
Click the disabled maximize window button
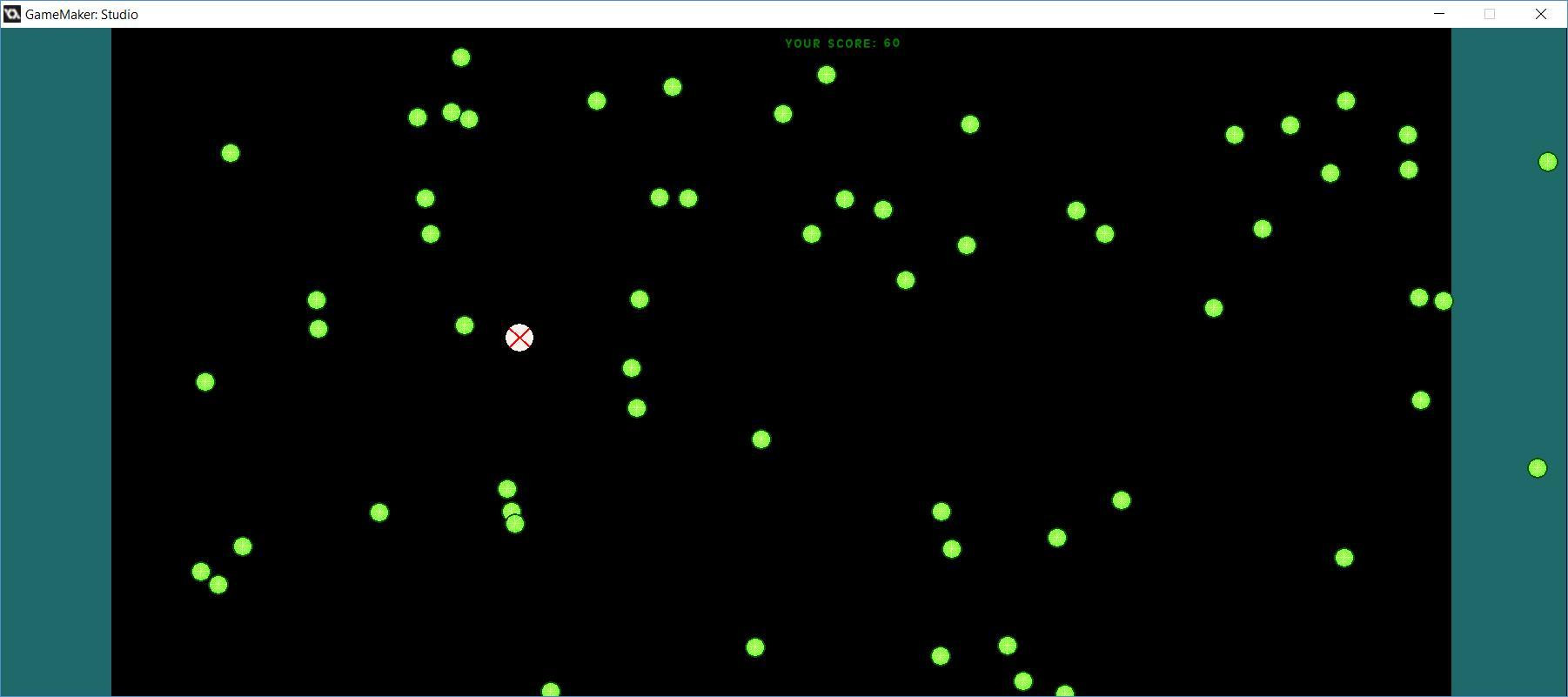[1490, 14]
